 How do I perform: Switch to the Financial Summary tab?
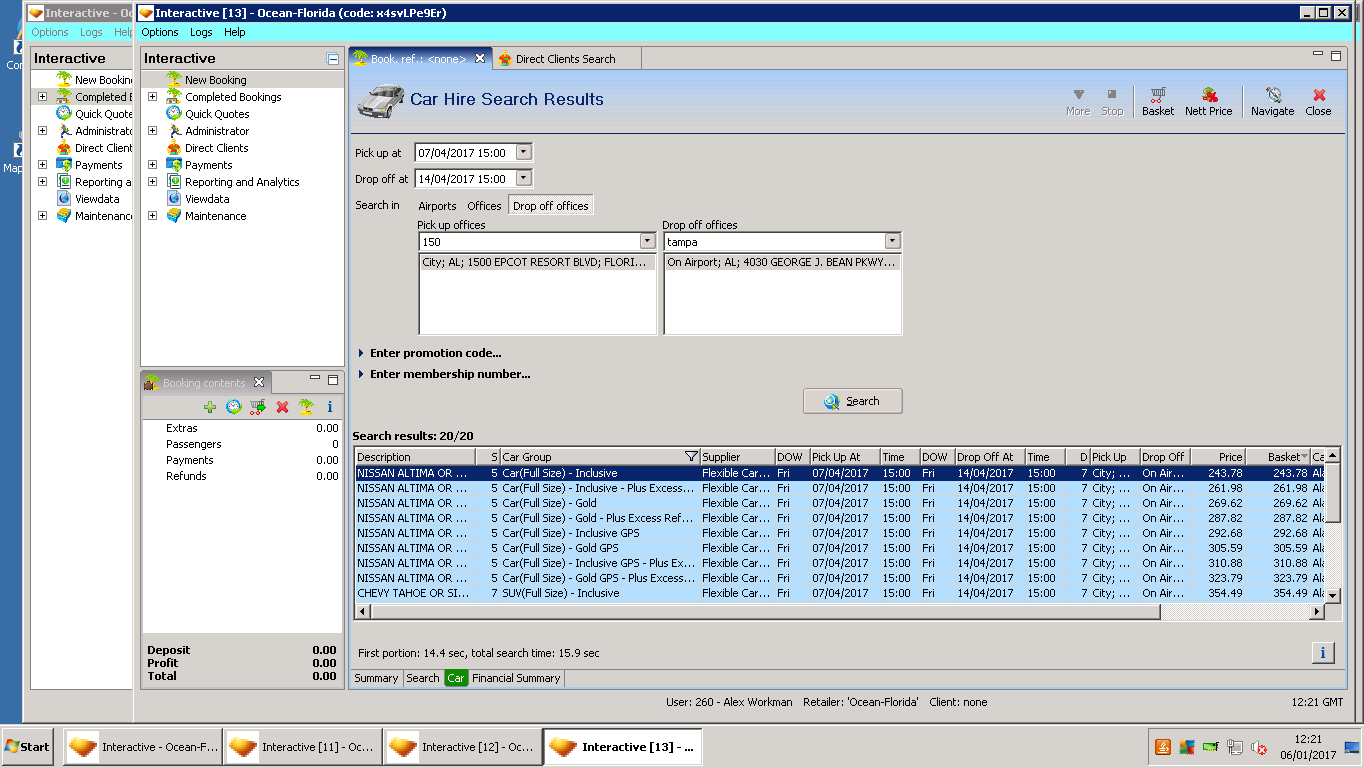[x=516, y=678]
